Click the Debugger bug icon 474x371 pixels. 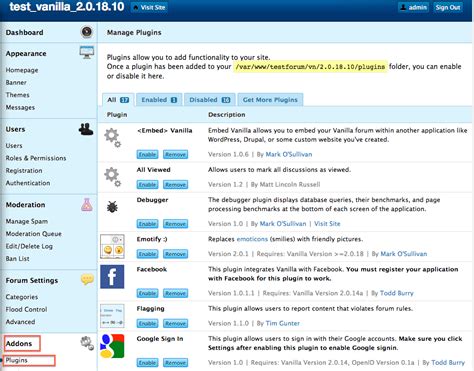click(112, 207)
